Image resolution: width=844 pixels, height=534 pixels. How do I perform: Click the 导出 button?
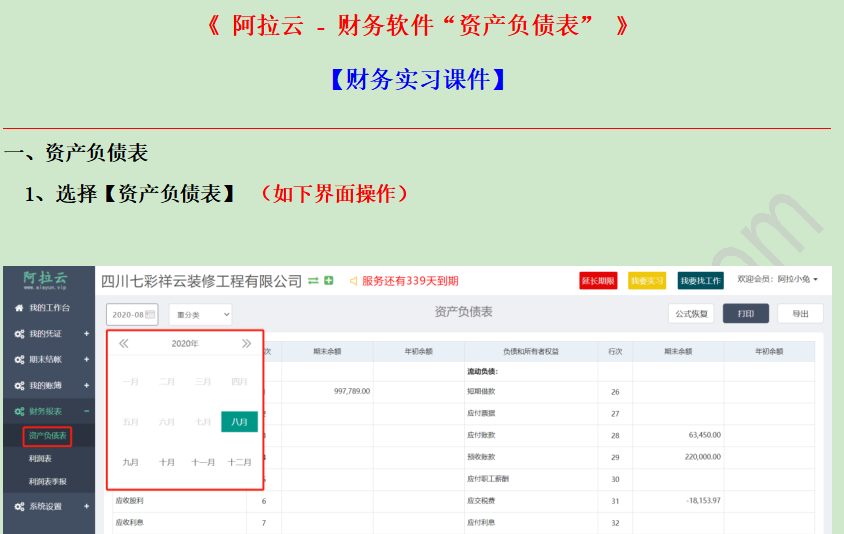(x=800, y=314)
